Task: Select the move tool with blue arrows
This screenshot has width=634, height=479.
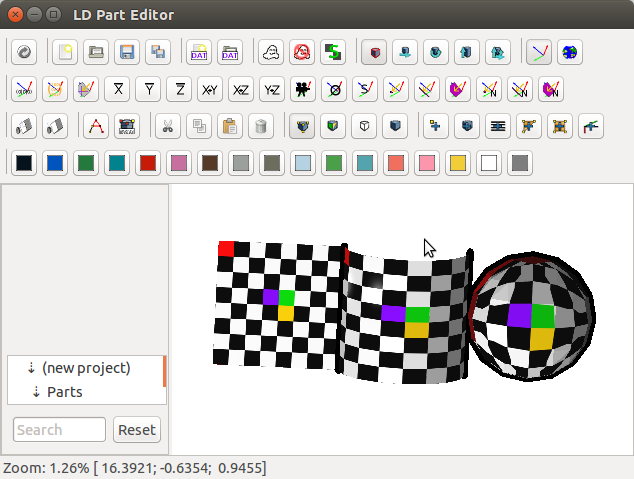Action: pos(405,52)
